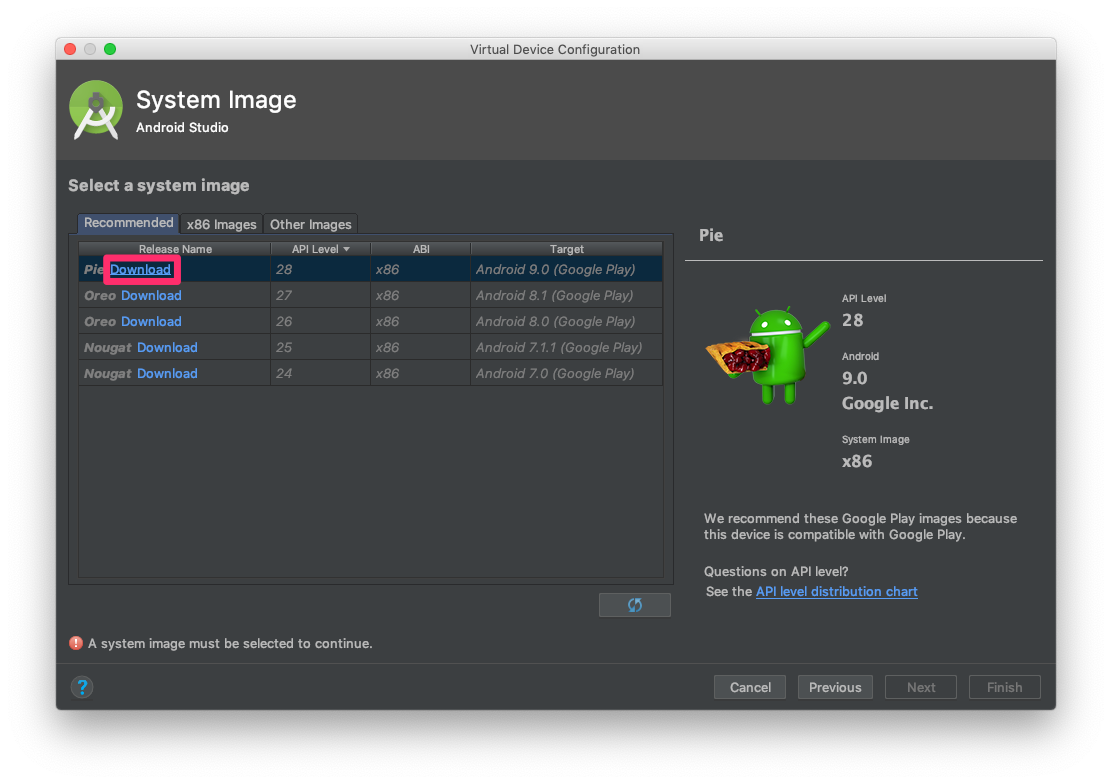Sort by API Level column arrow
The width and height of the screenshot is (1112, 784).
point(346,249)
